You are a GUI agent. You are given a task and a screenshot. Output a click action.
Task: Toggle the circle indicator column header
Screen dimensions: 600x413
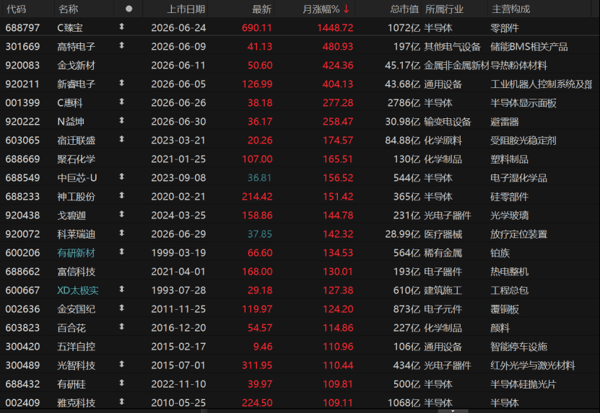click(129, 9)
